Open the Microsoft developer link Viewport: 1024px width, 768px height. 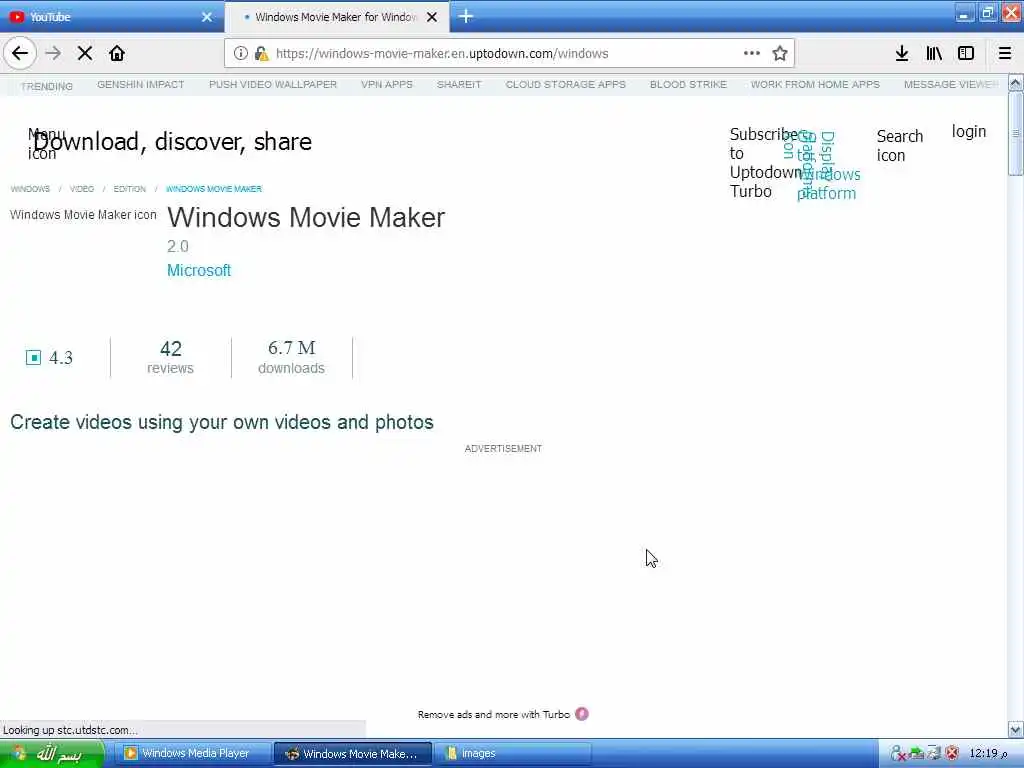pyautogui.click(x=199, y=270)
